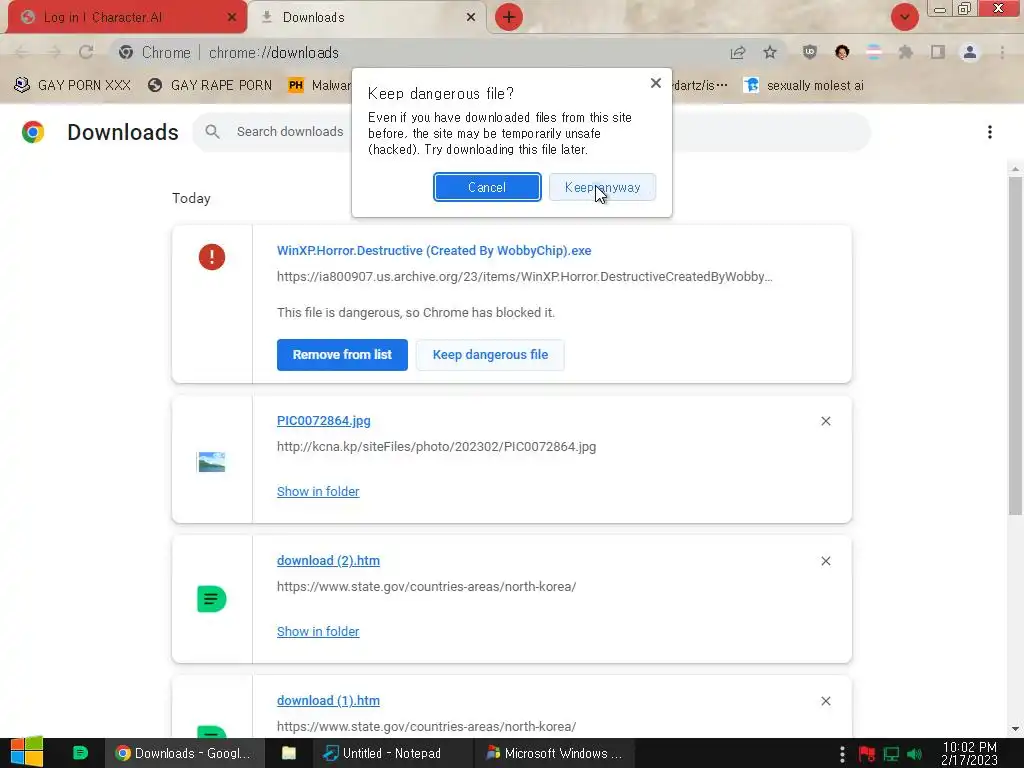Click the green document icon for download (2).htm
This screenshot has width=1024, height=768.
[x=212, y=599]
